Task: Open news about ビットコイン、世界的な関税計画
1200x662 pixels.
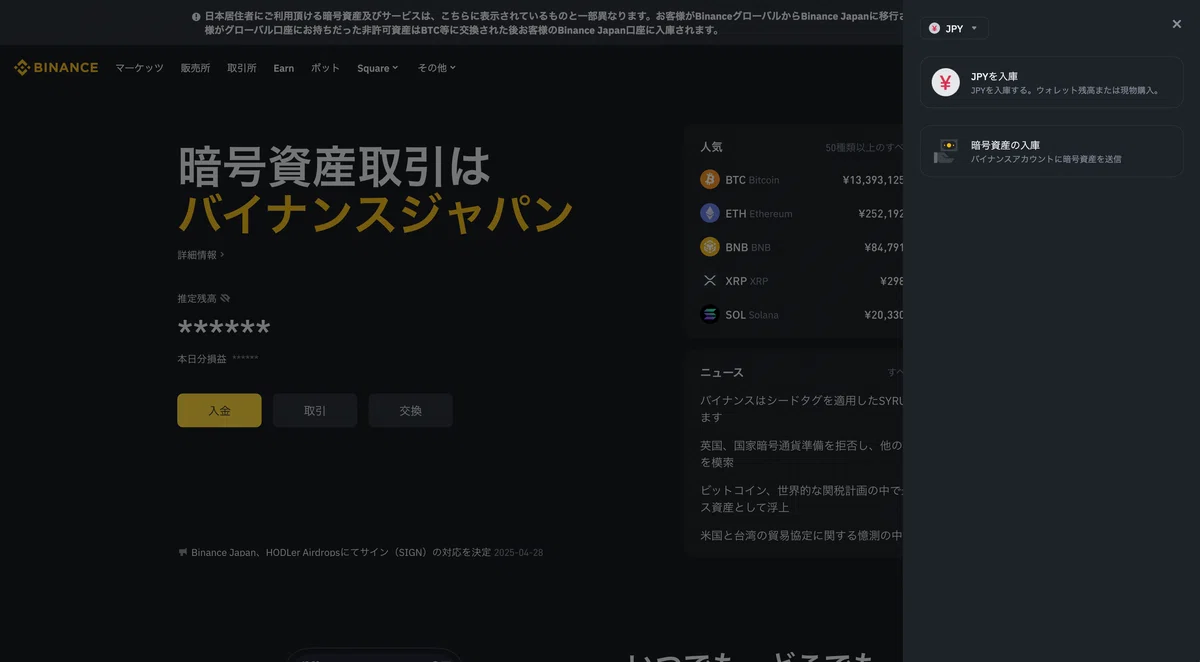Action: (x=801, y=499)
